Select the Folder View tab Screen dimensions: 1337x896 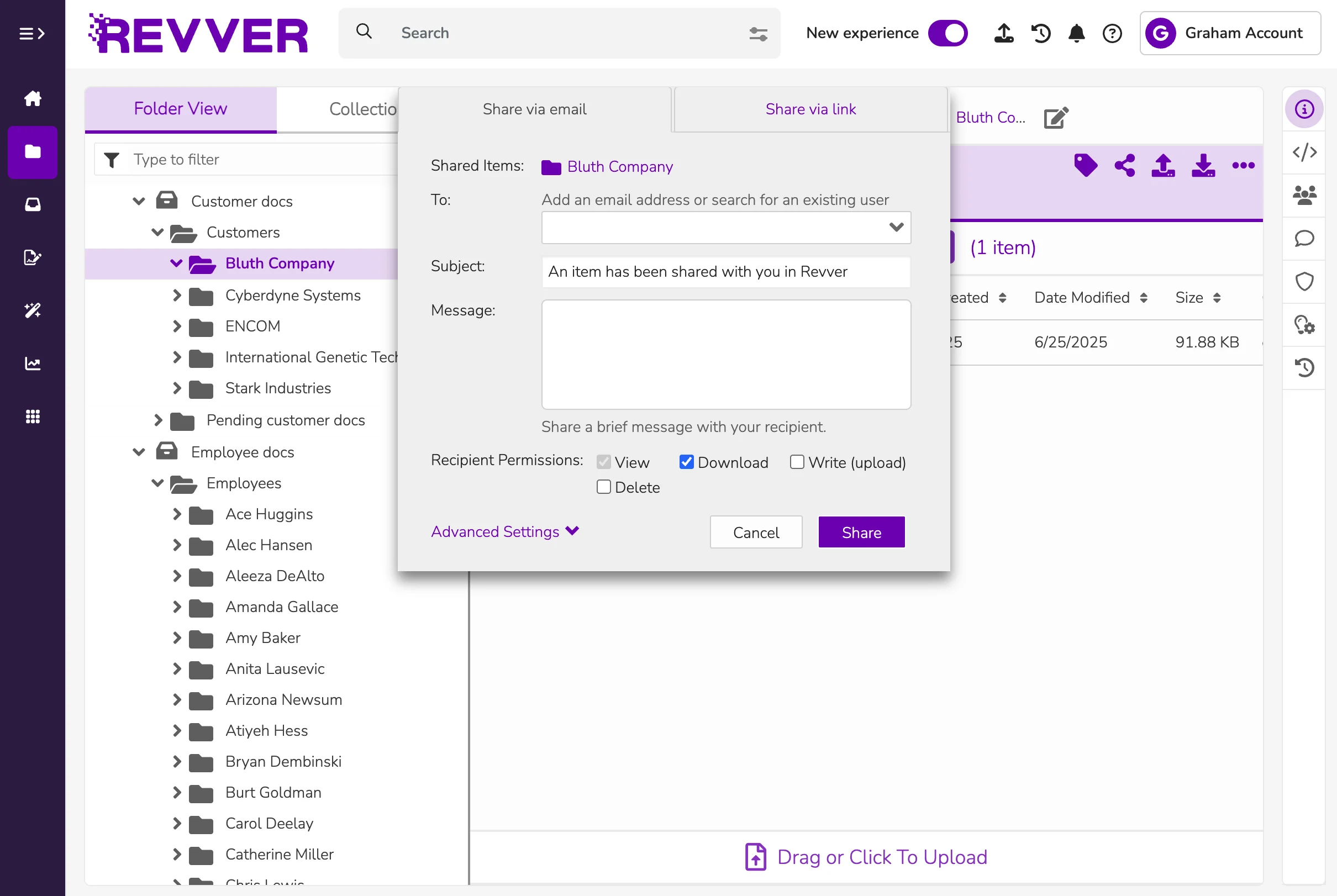180,109
